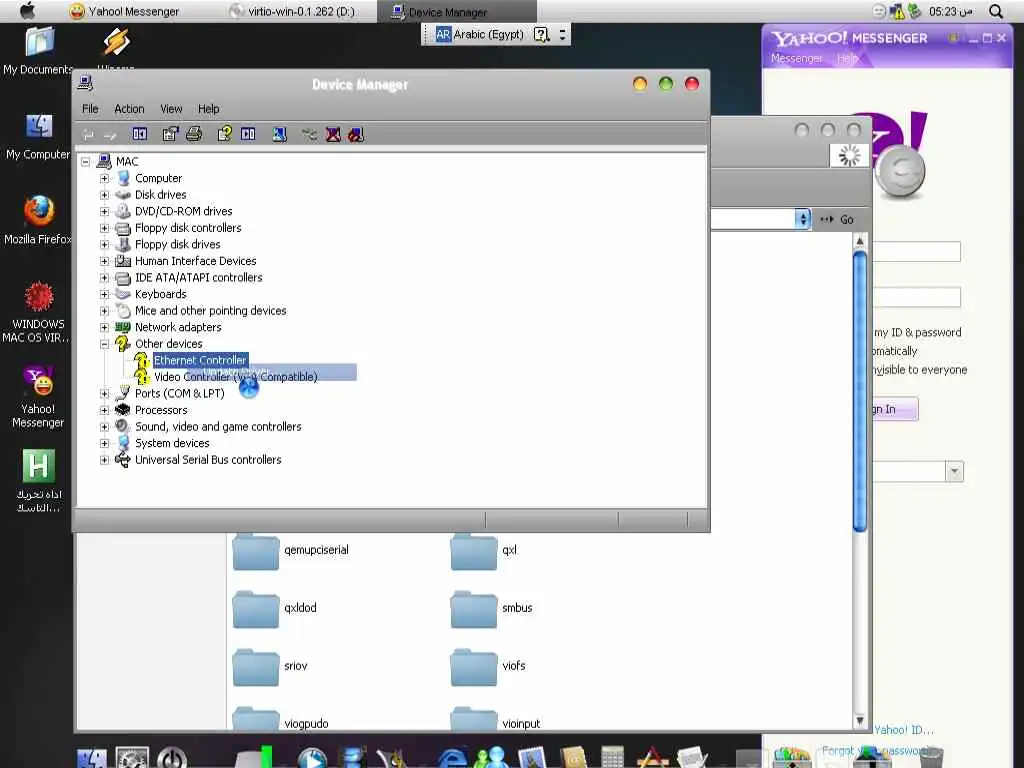Open Yahoo! Messenger desktop shortcut
The height and width of the screenshot is (768, 1024).
tap(39, 397)
